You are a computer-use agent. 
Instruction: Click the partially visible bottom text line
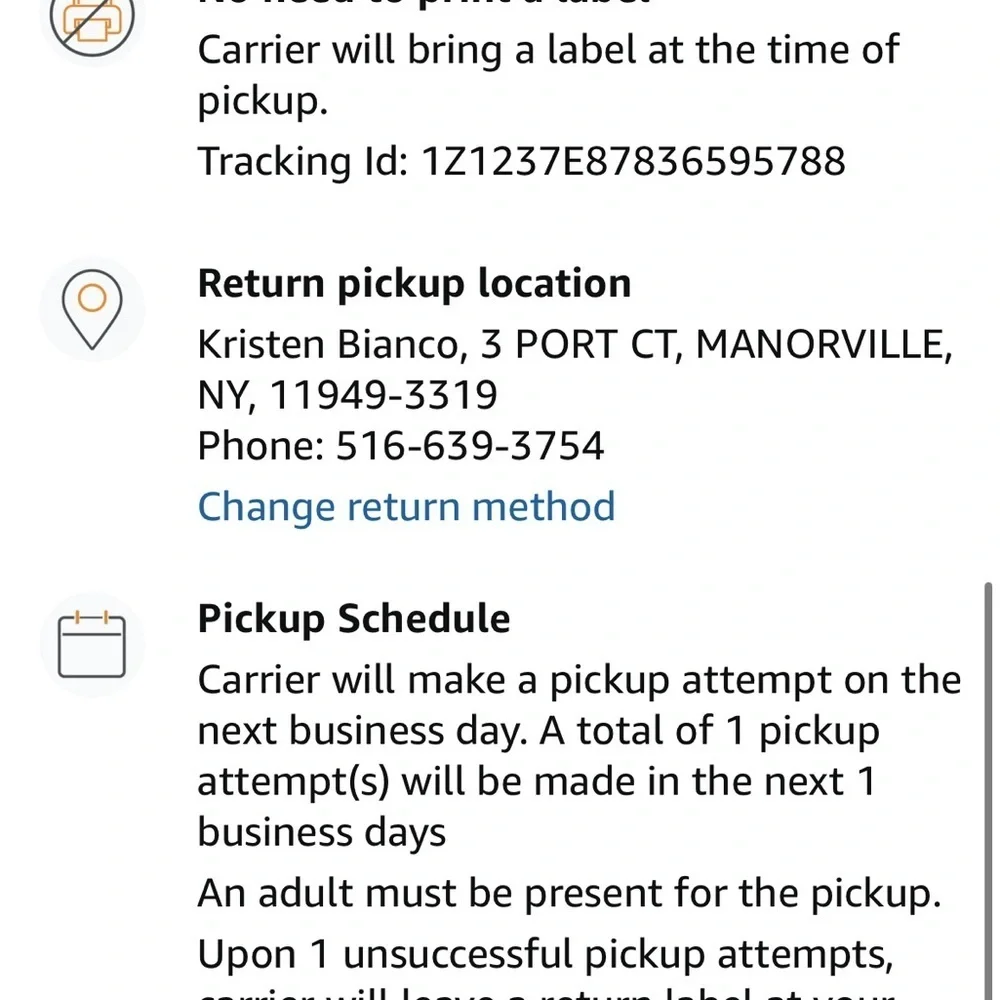[545, 994]
